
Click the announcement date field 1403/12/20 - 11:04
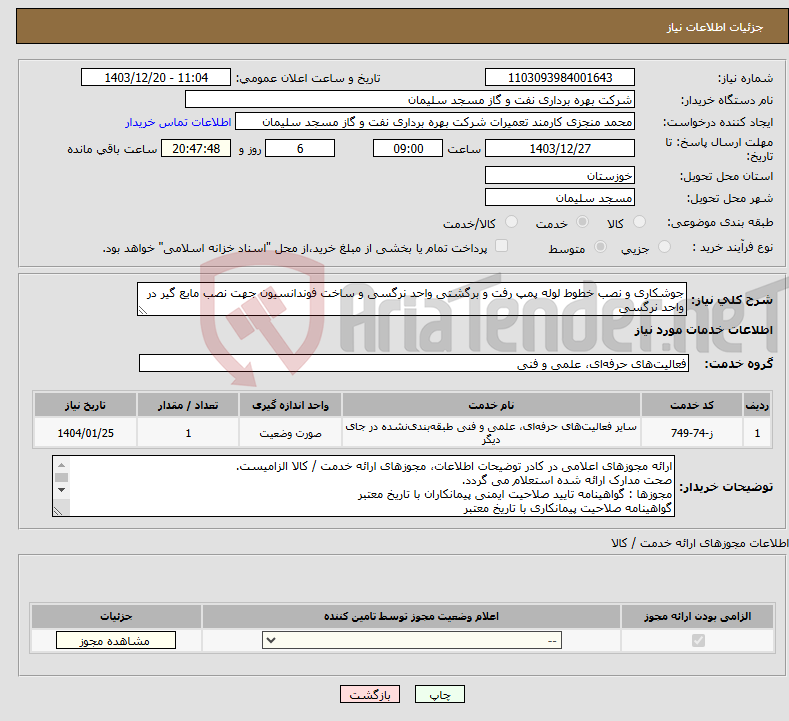coord(156,77)
